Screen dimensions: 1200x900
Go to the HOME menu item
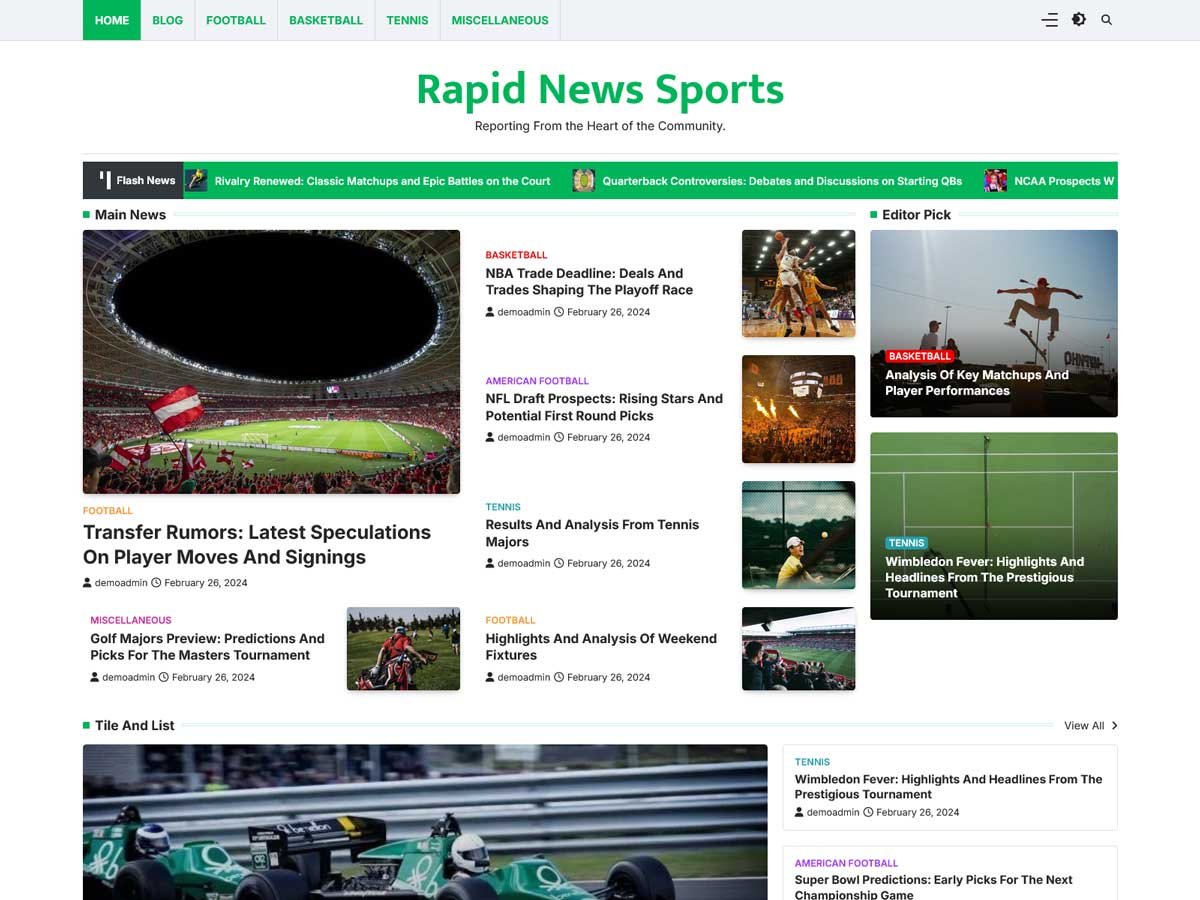click(x=112, y=20)
